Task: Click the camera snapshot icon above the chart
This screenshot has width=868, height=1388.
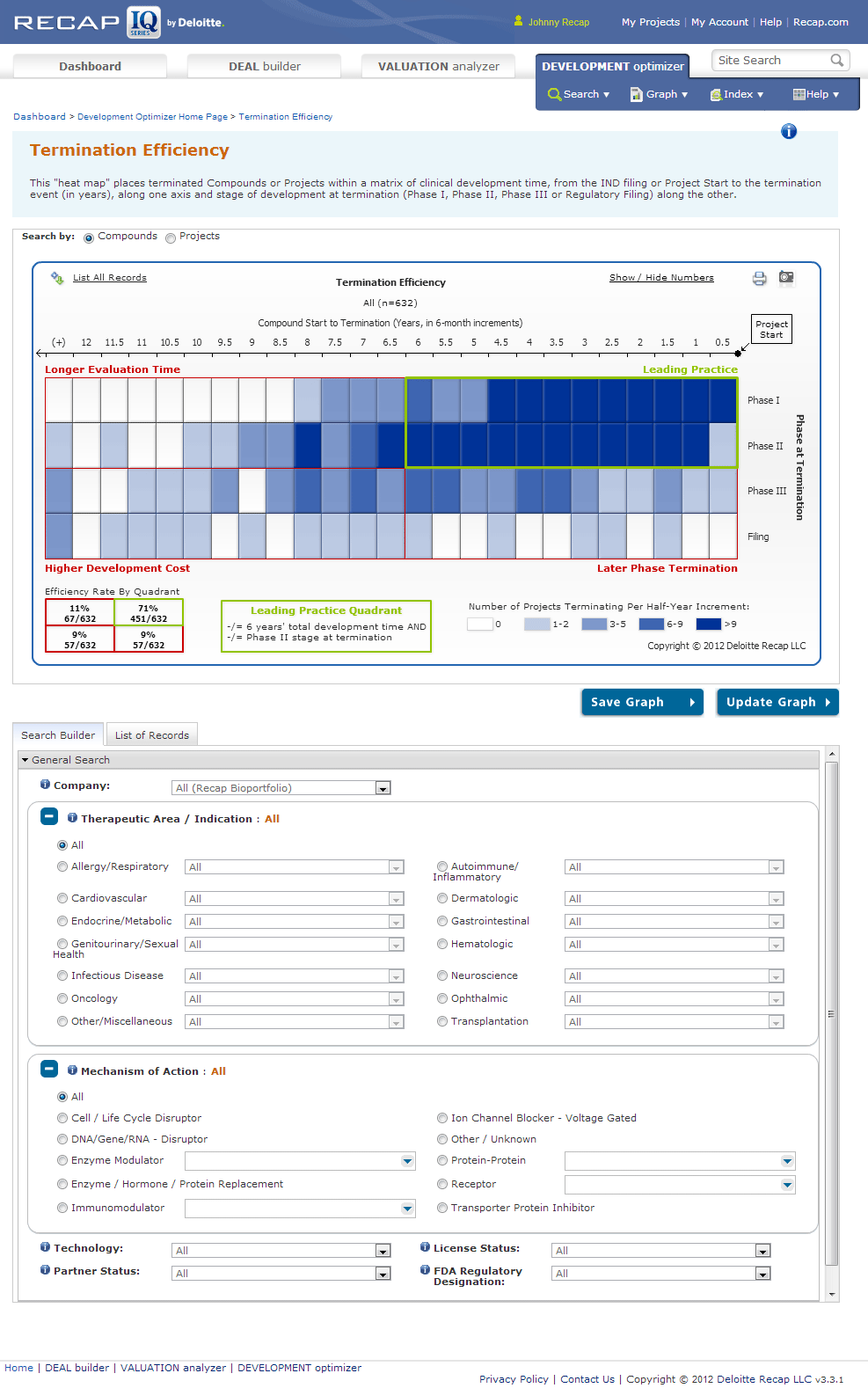Action: [786, 278]
